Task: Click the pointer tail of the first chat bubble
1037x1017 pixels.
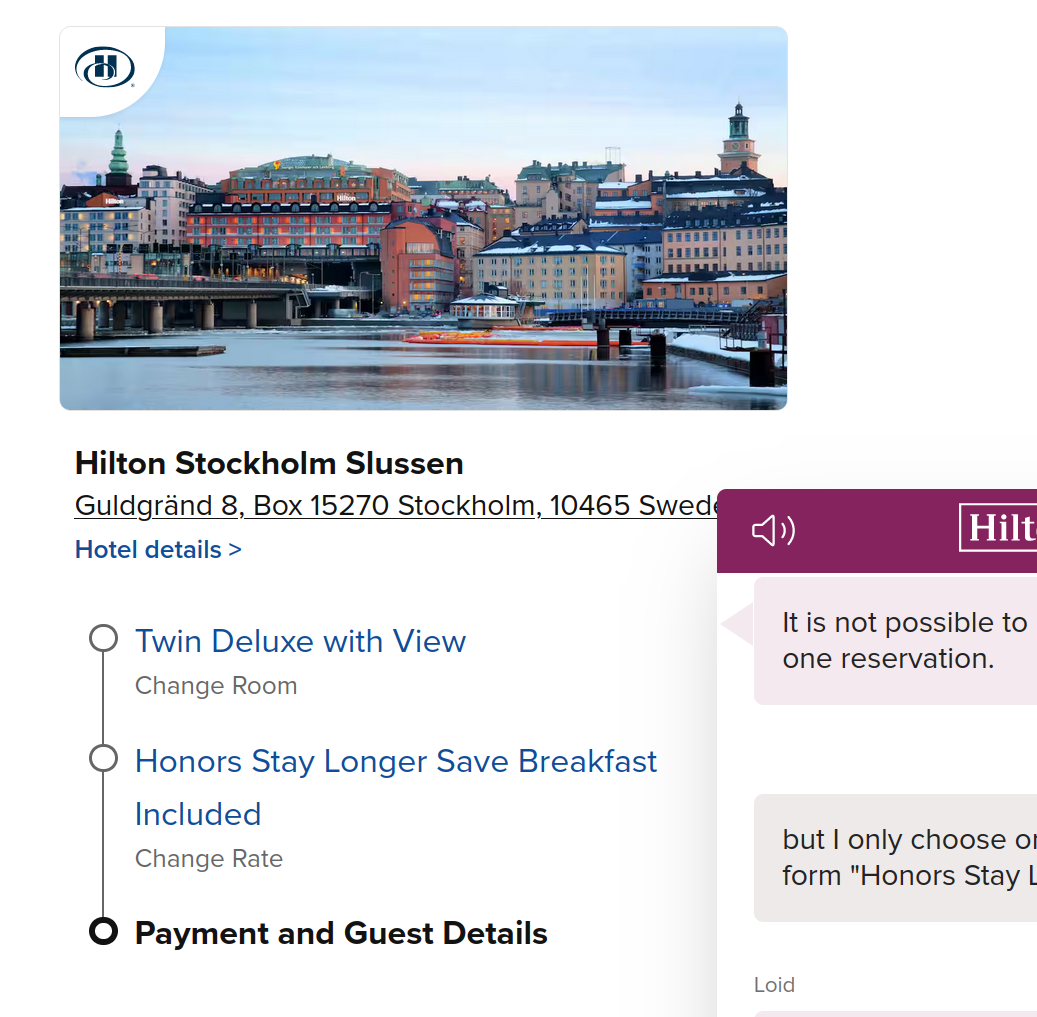Action: click(x=738, y=624)
